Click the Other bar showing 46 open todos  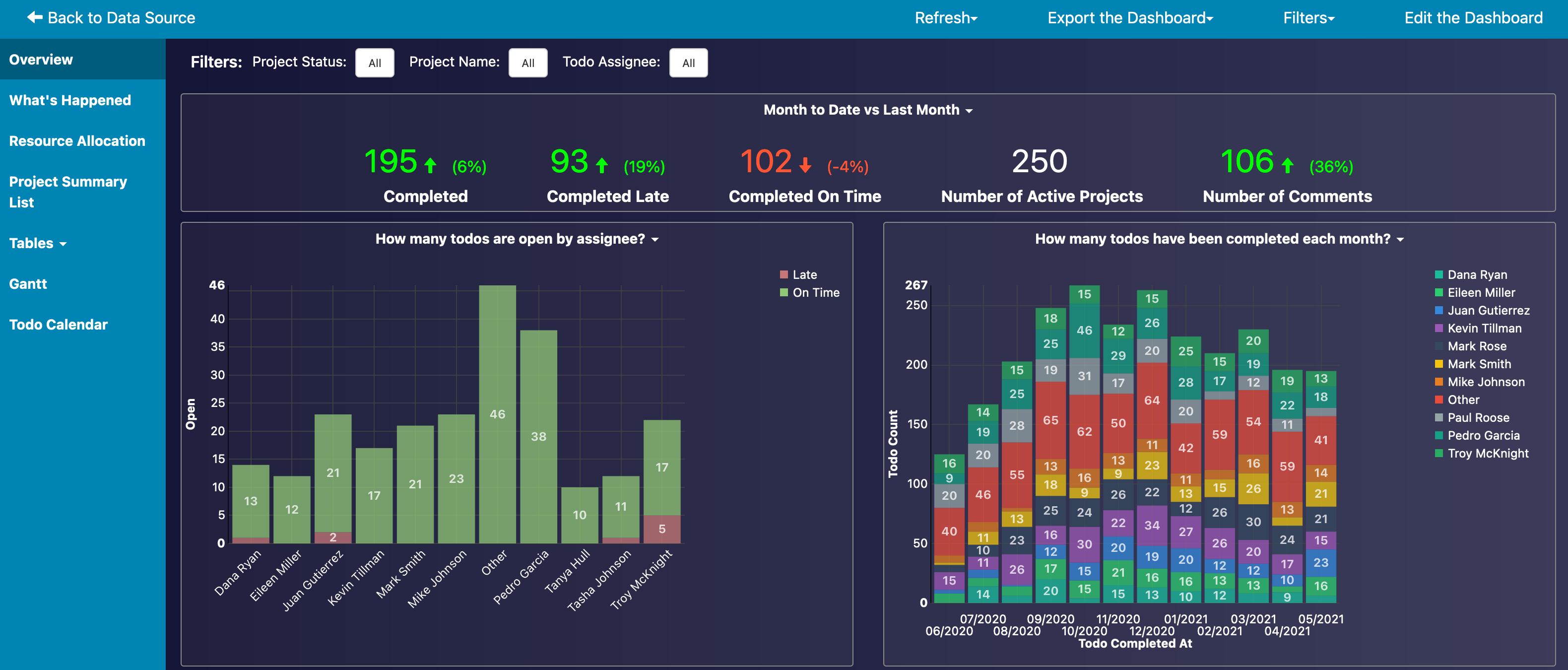[497, 414]
